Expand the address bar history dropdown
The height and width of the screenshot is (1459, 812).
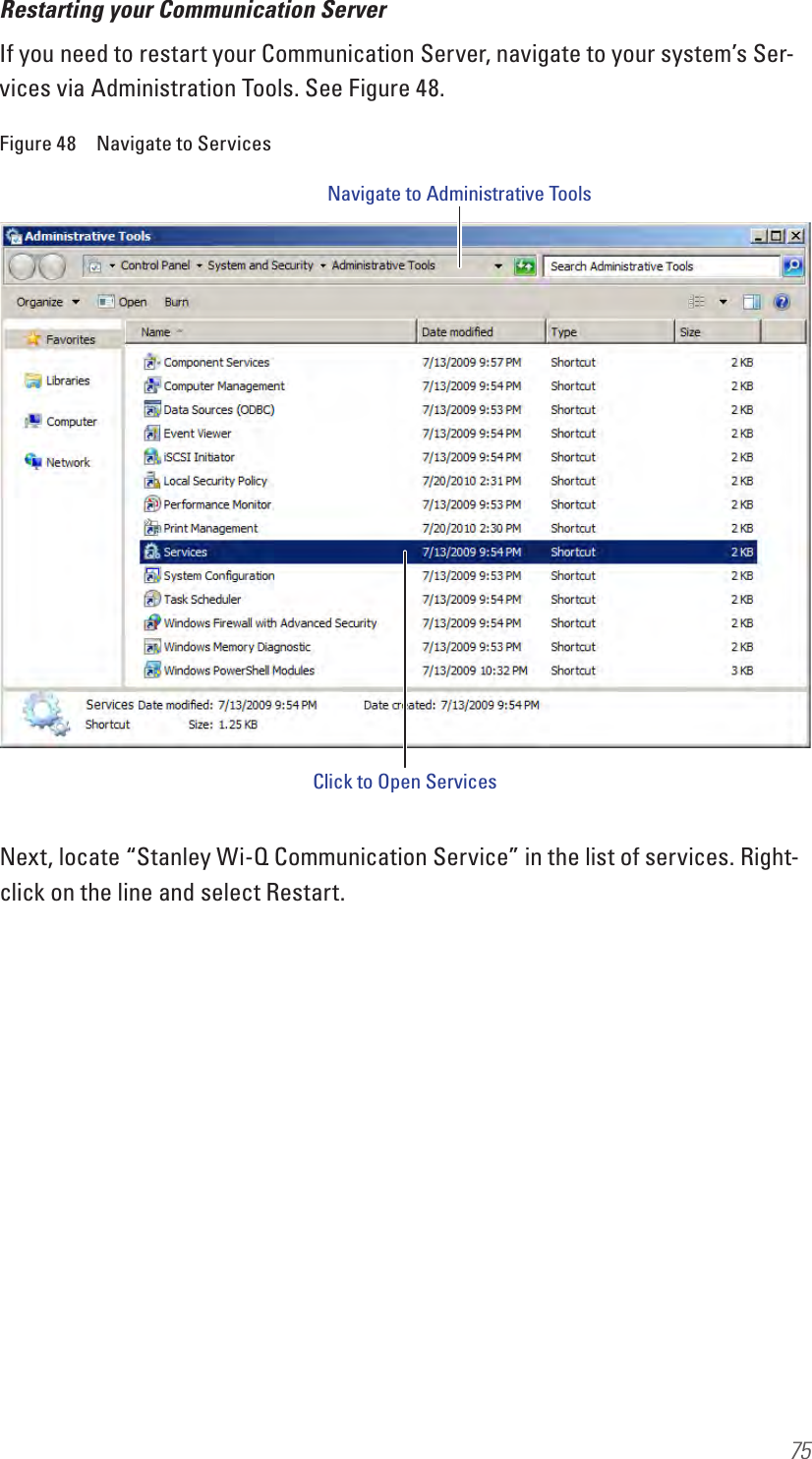pos(499,265)
